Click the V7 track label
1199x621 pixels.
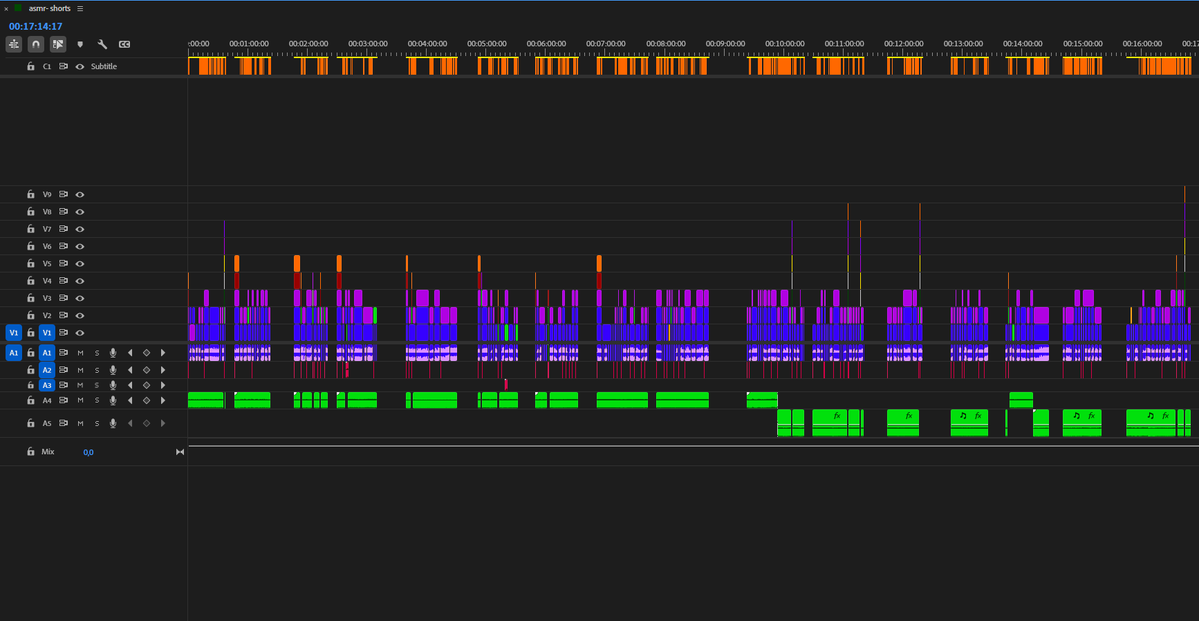[47, 229]
